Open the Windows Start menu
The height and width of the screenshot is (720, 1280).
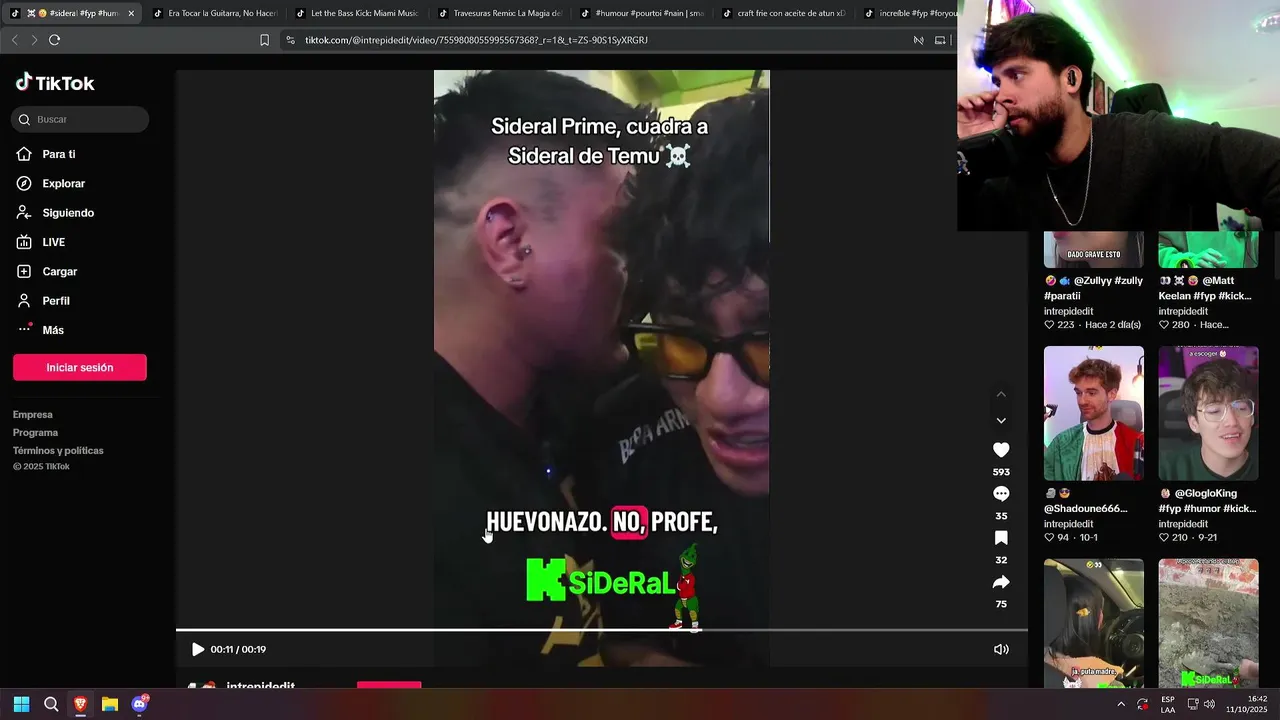point(21,704)
